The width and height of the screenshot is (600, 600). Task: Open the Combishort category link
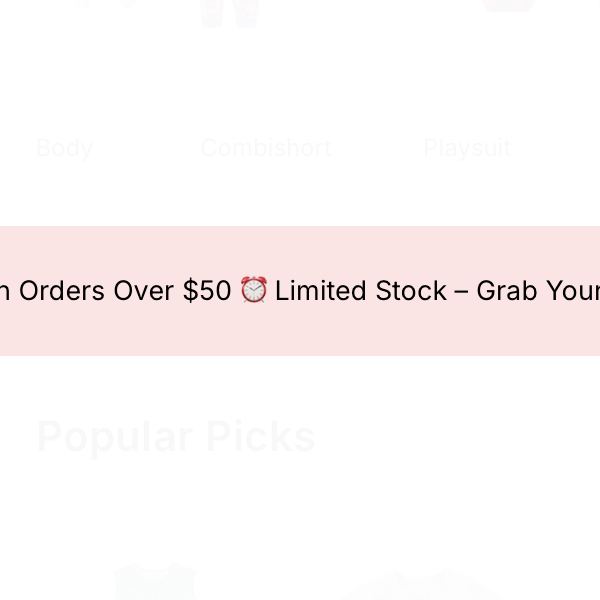click(265, 148)
